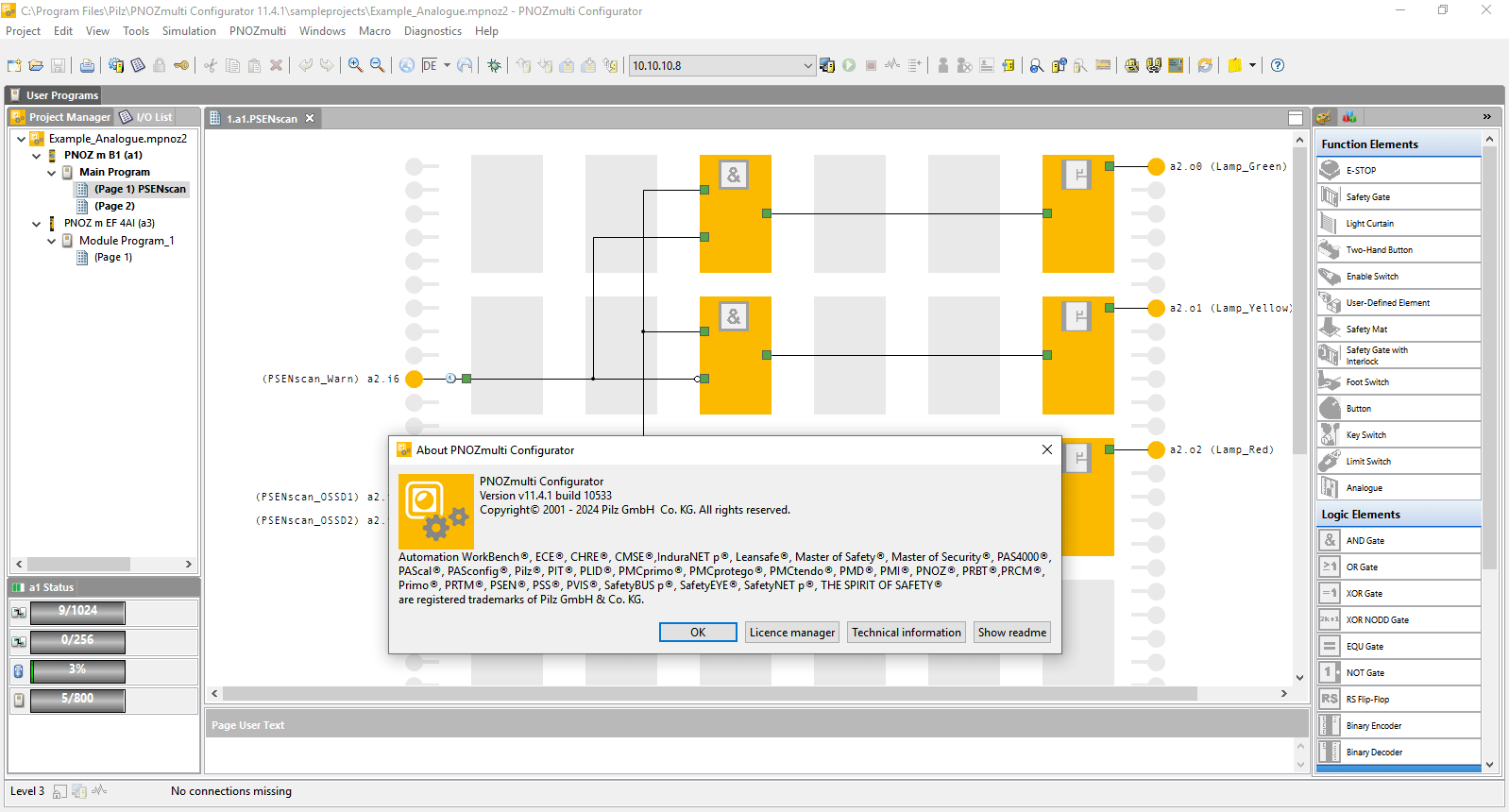Select the Safety Gate function element
Image resolution: width=1509 pixels, height=812 pixels.
pos(1399,196)
